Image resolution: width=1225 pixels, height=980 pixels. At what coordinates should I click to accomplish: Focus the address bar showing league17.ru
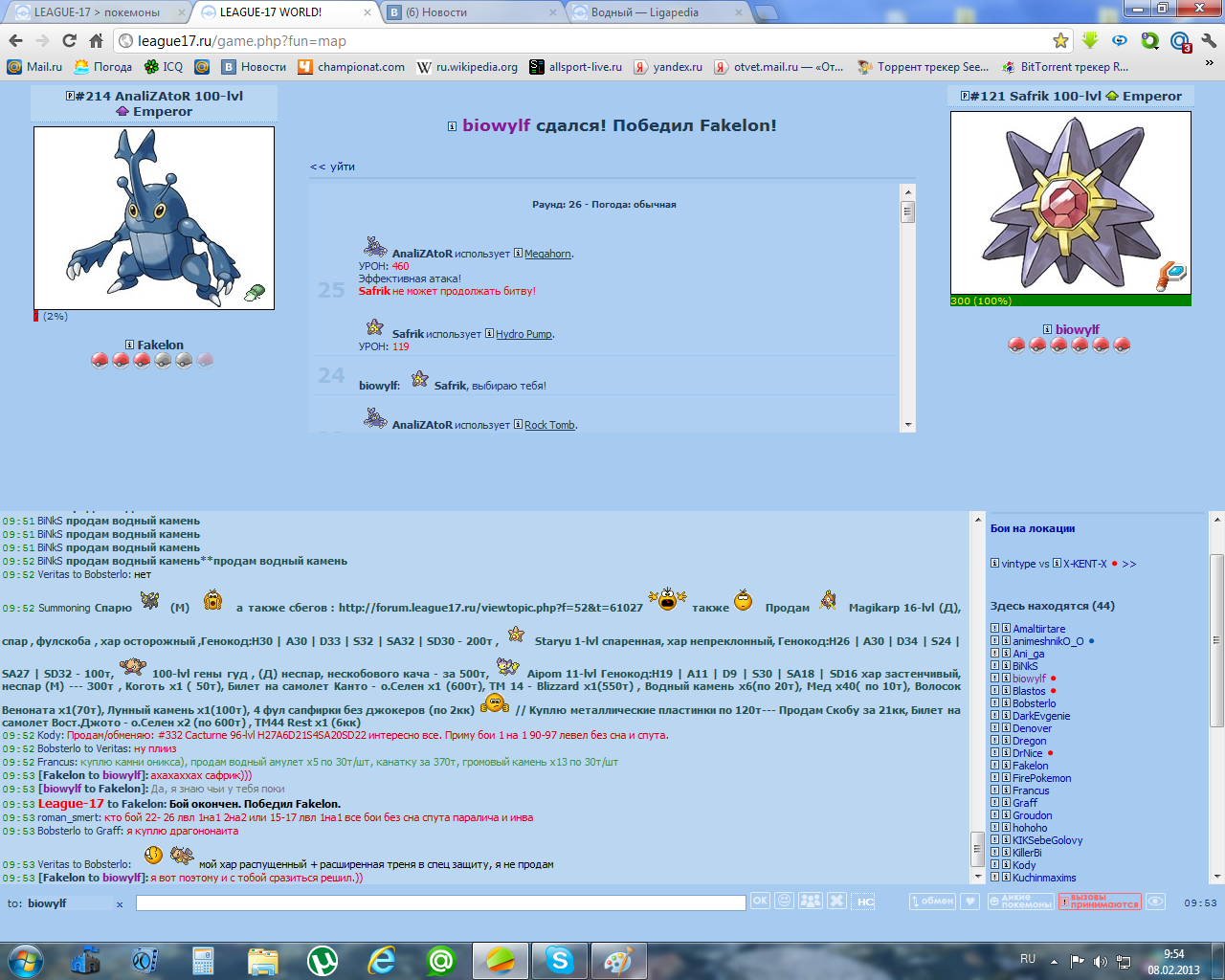(x=584, y=41)
